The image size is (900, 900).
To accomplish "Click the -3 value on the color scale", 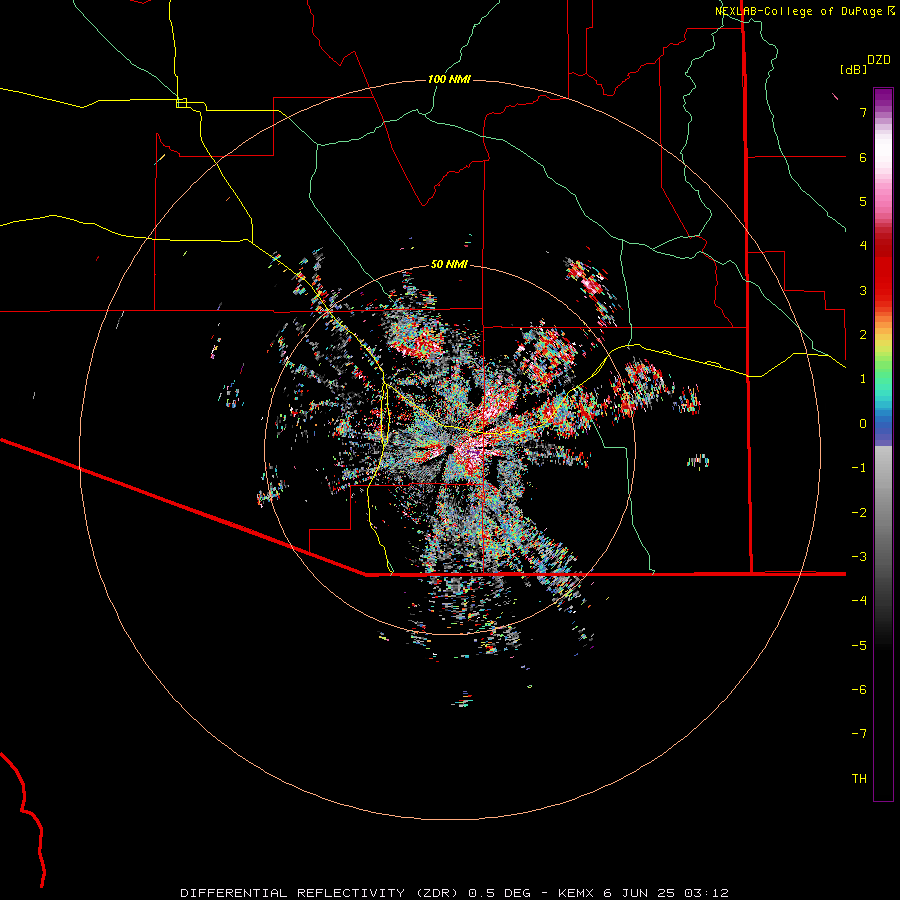I will (859, 556).
